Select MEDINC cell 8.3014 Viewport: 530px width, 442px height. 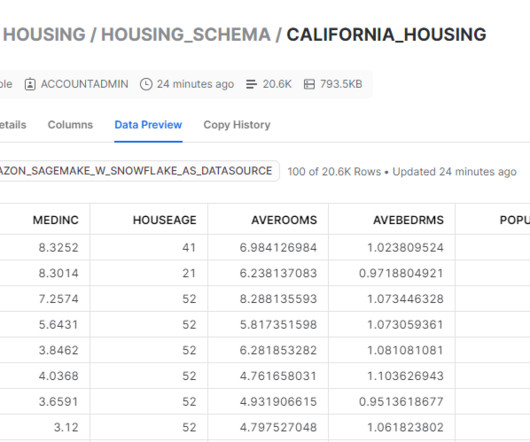pyautogui.click(x=45, y=273)
